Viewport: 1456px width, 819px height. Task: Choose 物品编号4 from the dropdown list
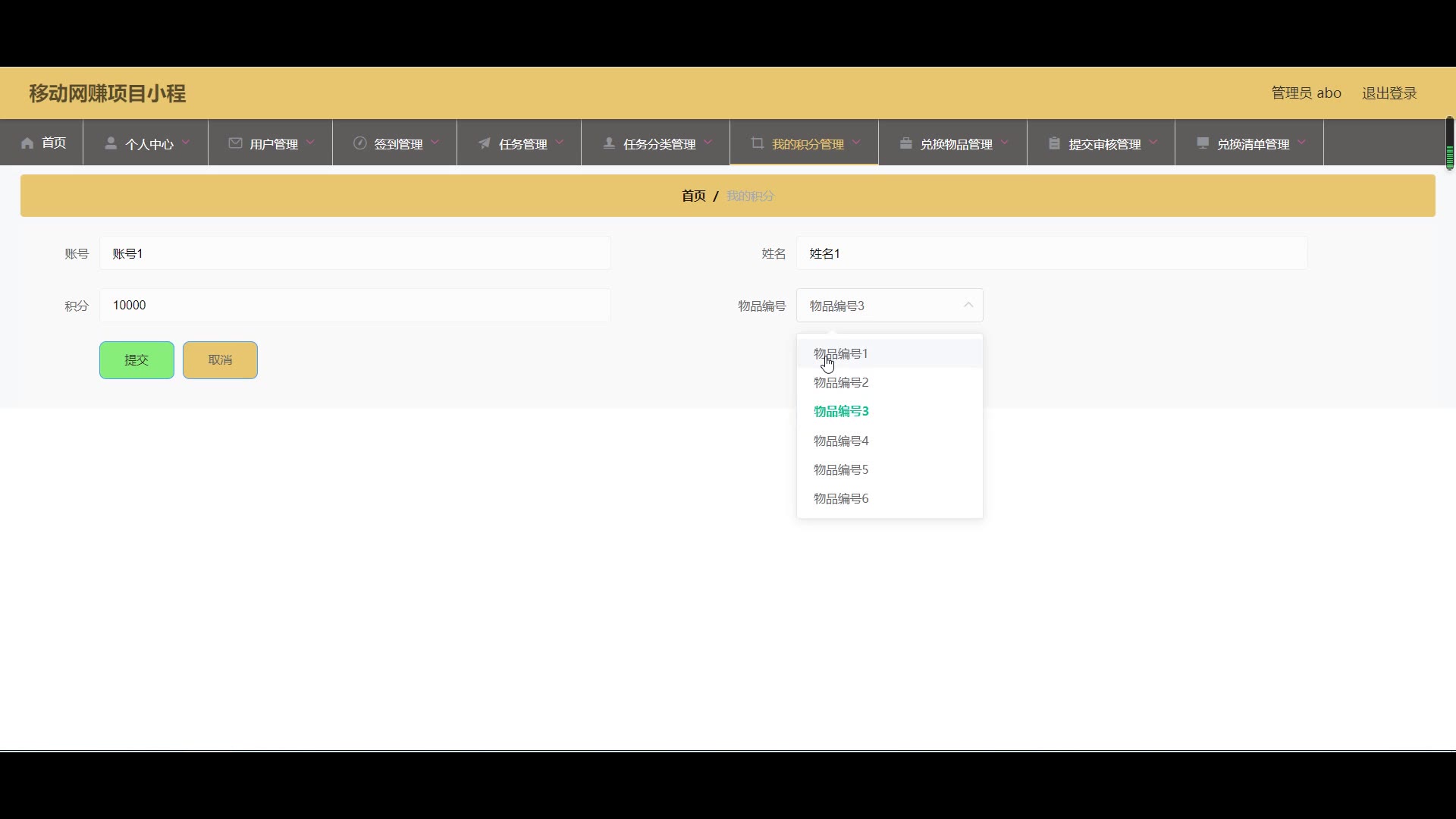890,441
